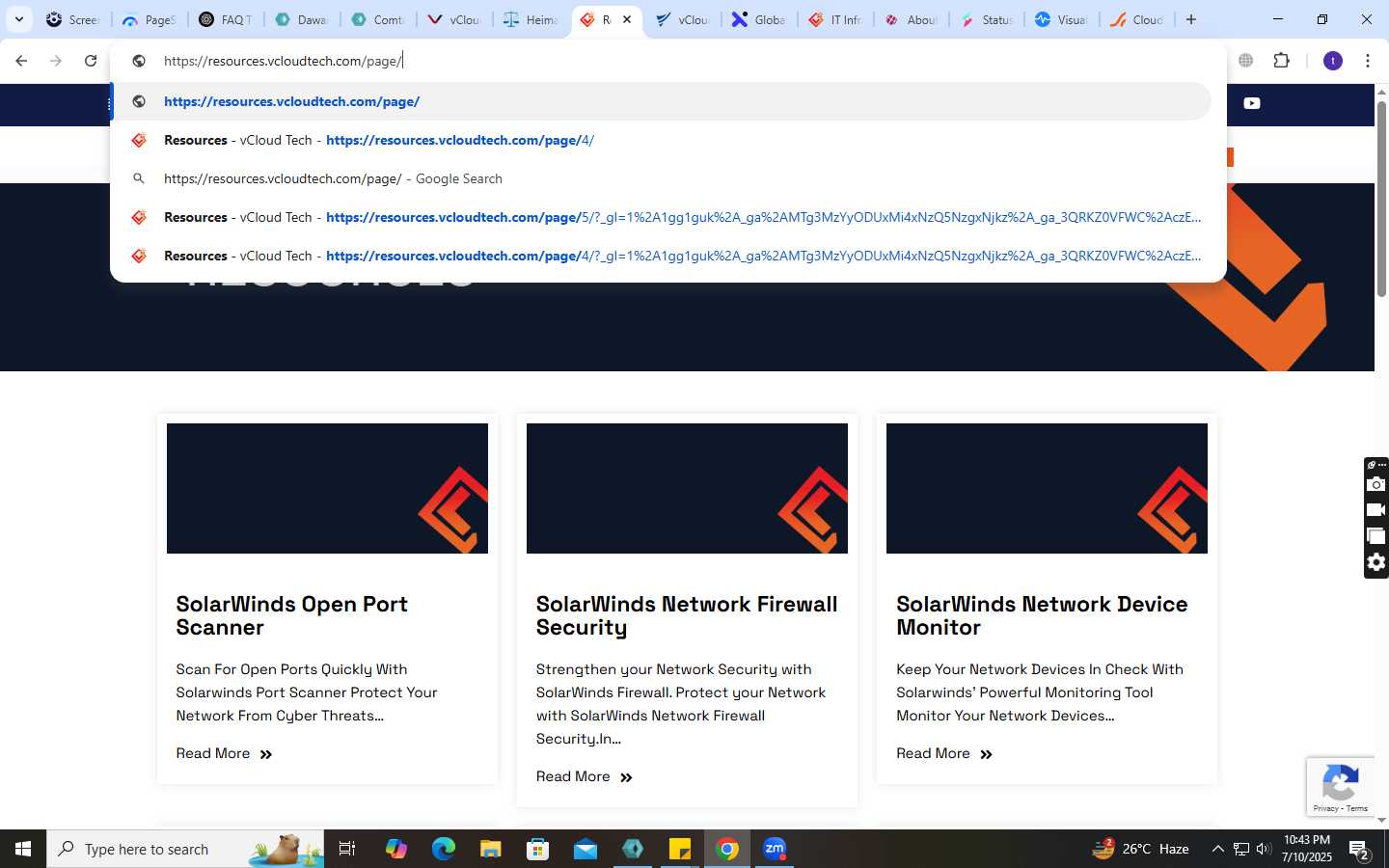This screenshot has width=1389, height=868.
Task: Click the gallery icon on side panel
Action: pyautogui.click(x=1376, y=536)
